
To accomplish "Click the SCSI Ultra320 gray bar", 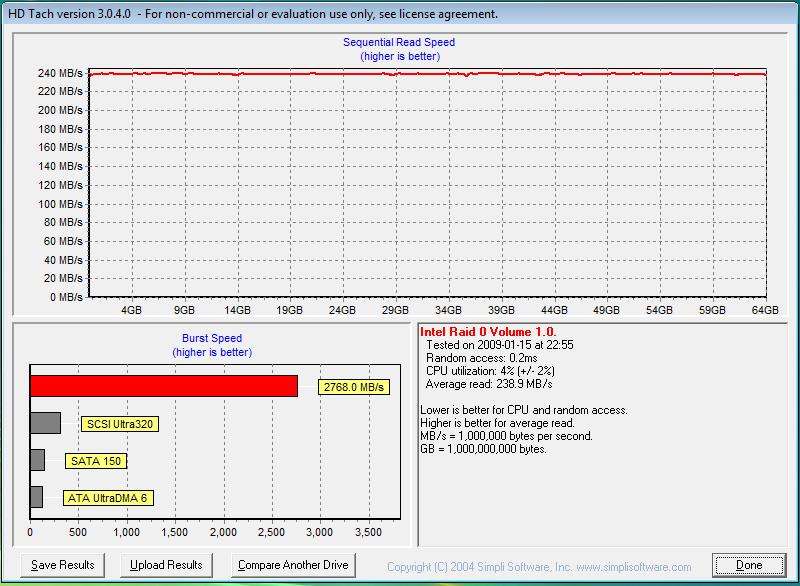I will [45, 423].
